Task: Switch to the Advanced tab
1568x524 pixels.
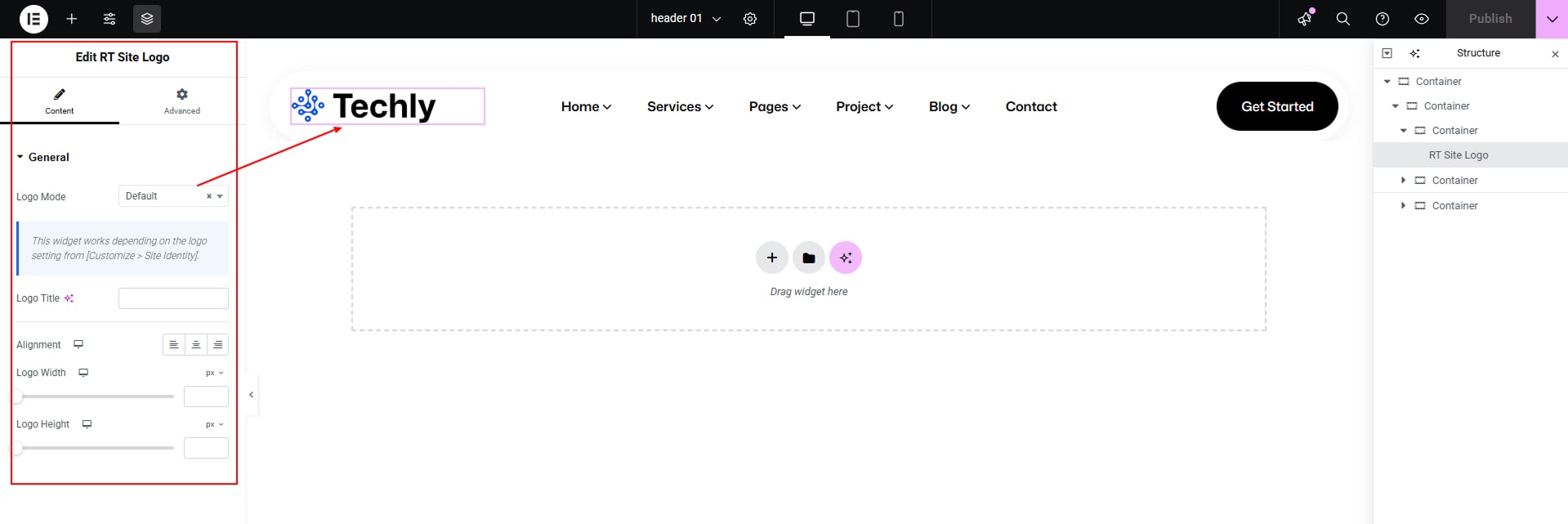Action: point(182,101)
